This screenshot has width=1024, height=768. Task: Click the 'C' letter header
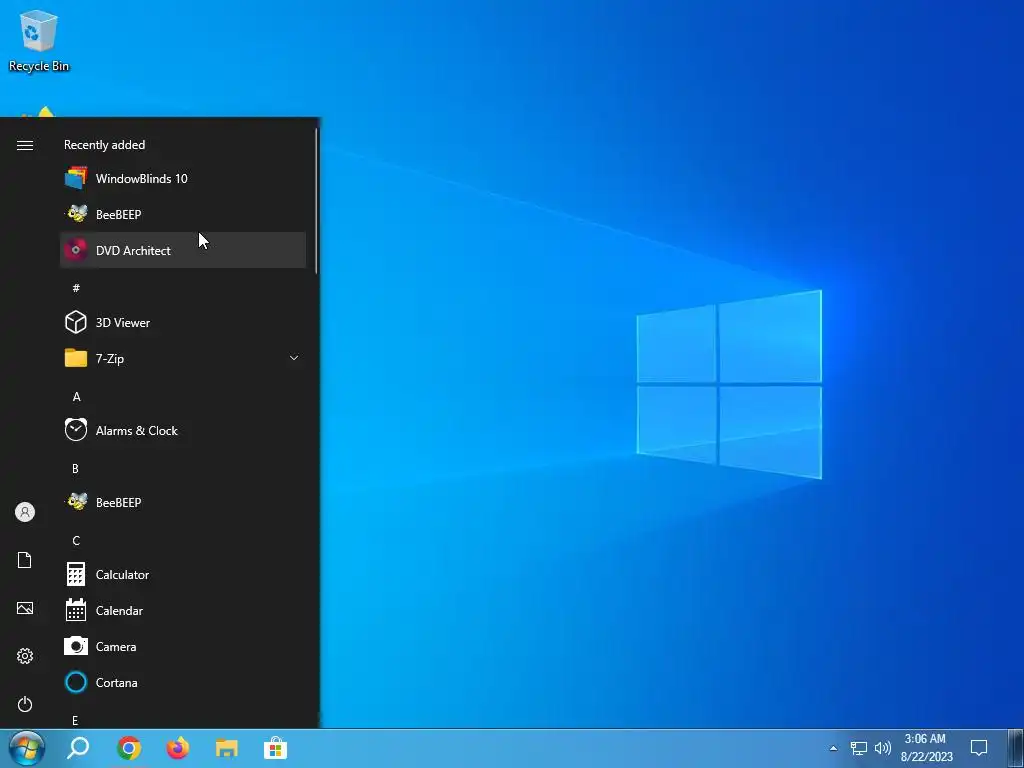[76, 541]
